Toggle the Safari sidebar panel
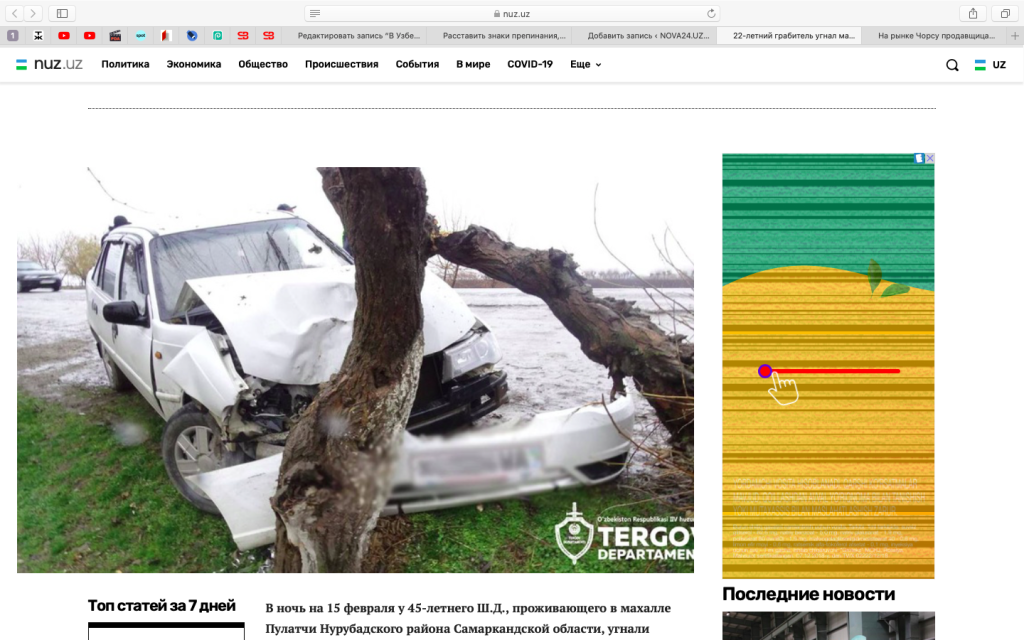 click(x=62, y=13)
